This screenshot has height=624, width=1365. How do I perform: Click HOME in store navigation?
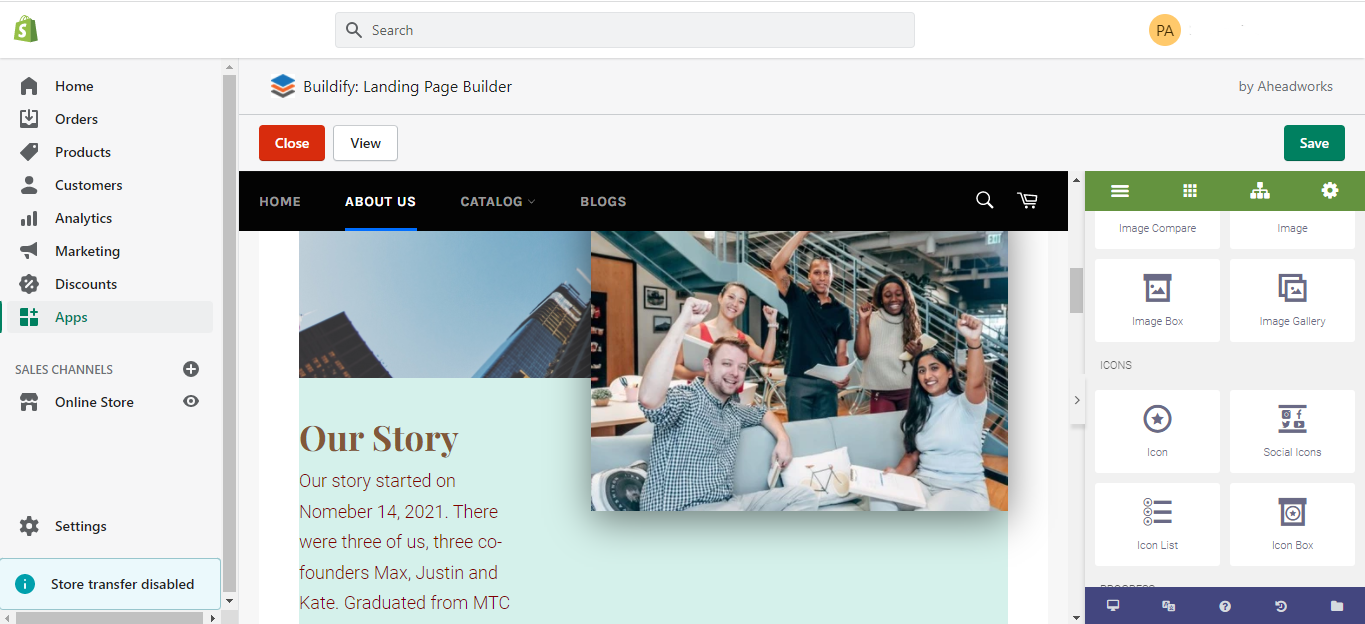coord(280,201)
